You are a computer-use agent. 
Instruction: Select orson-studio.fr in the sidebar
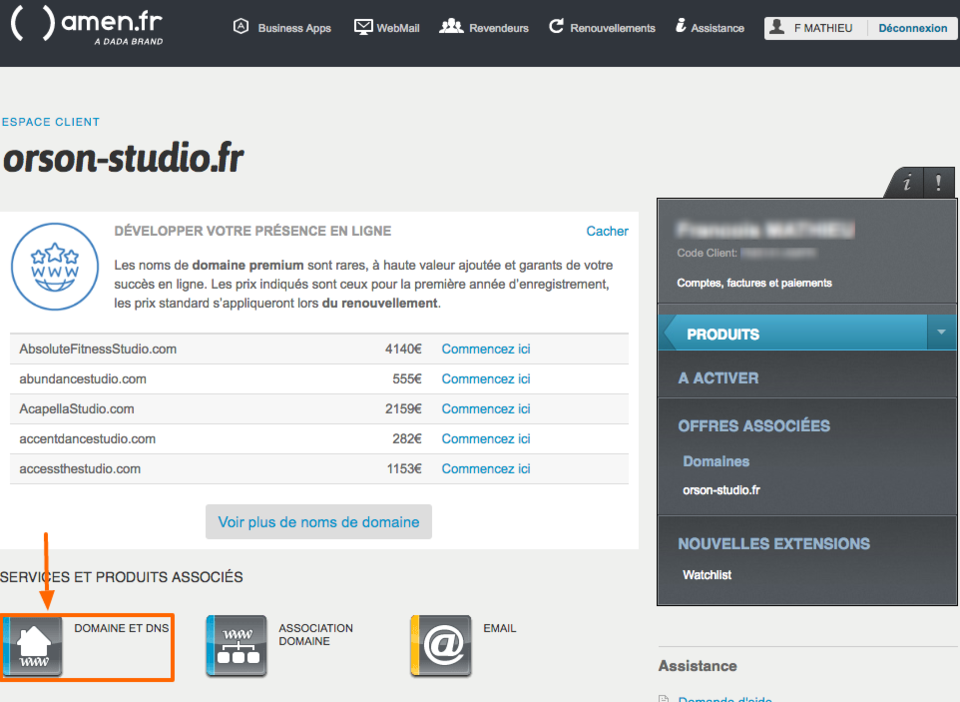coord(722,490)
